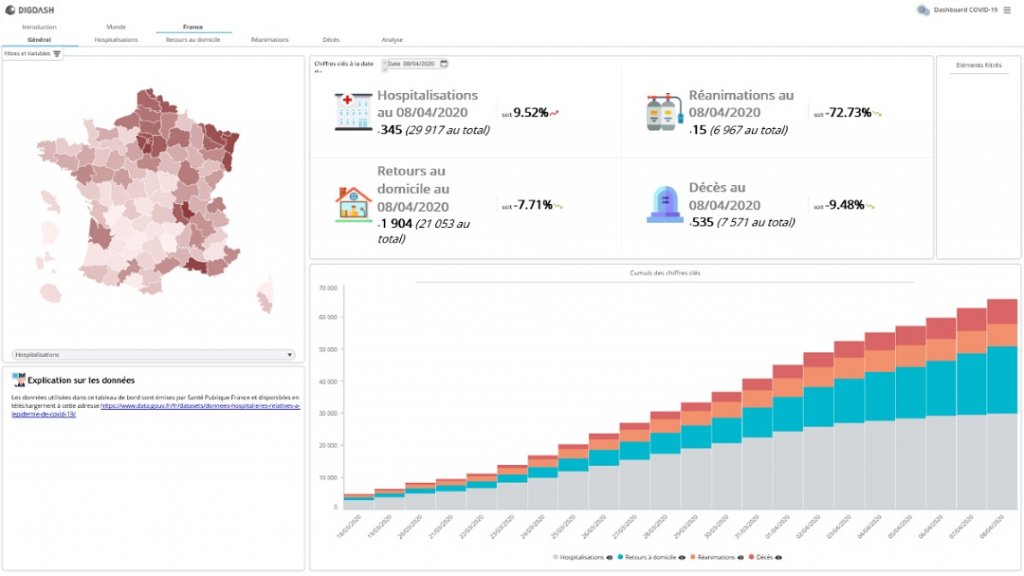This screenshot has height=576, width=1024.
Task: Click the green trend arrow next to -7.71%
Action: pos(558,206)
